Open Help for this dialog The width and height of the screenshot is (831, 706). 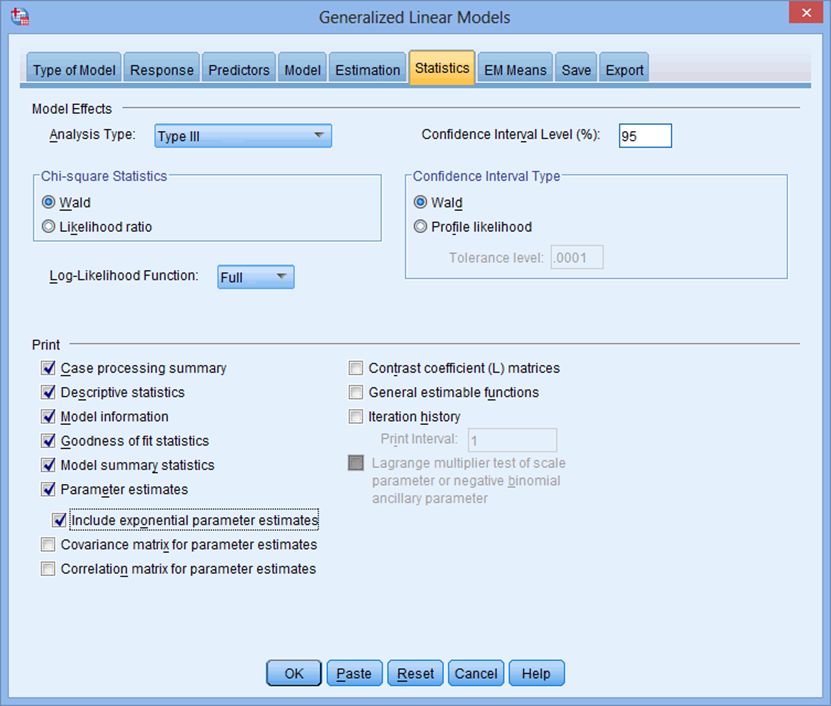(x=536, y=673)
